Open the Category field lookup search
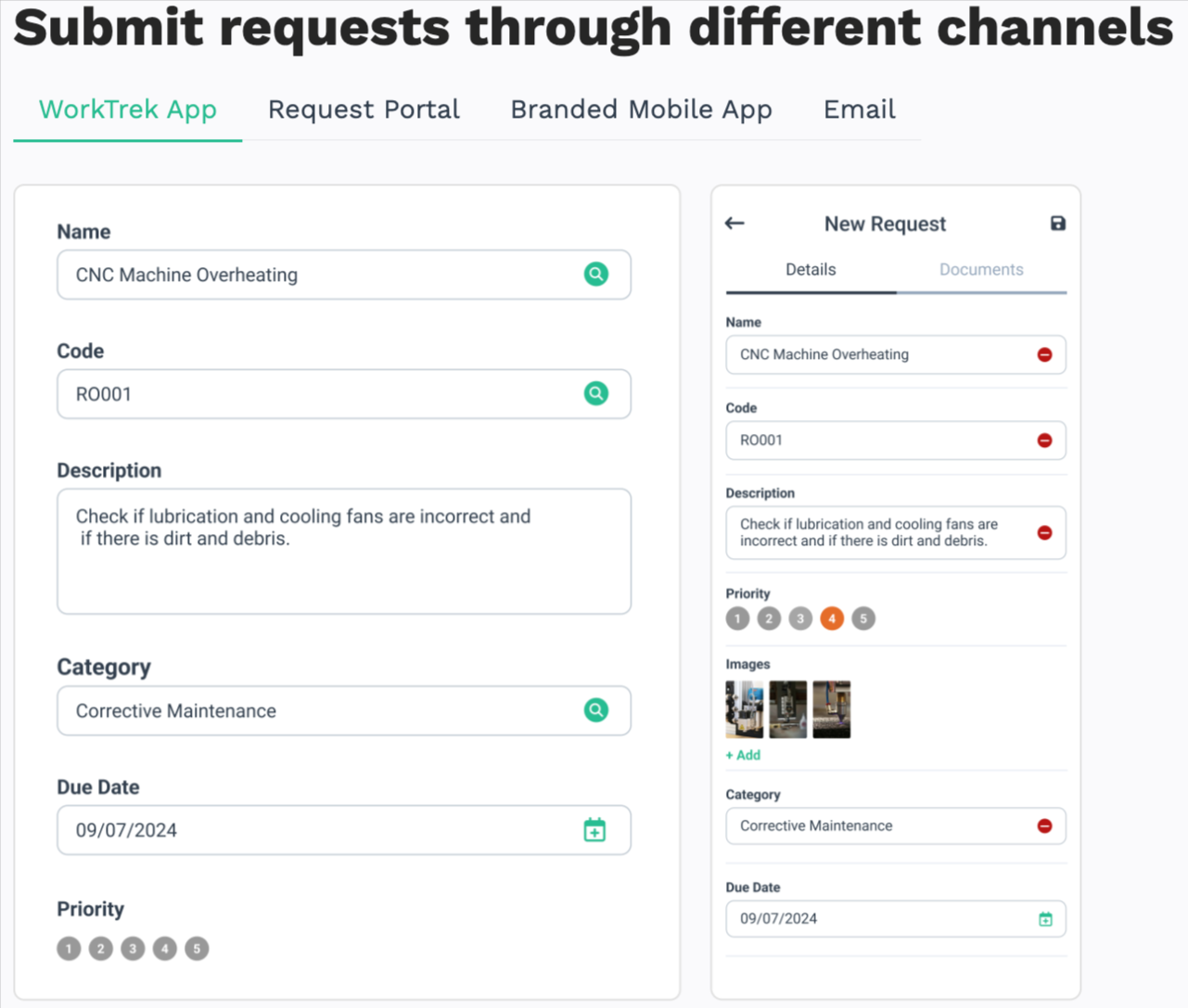 [596, 710]
